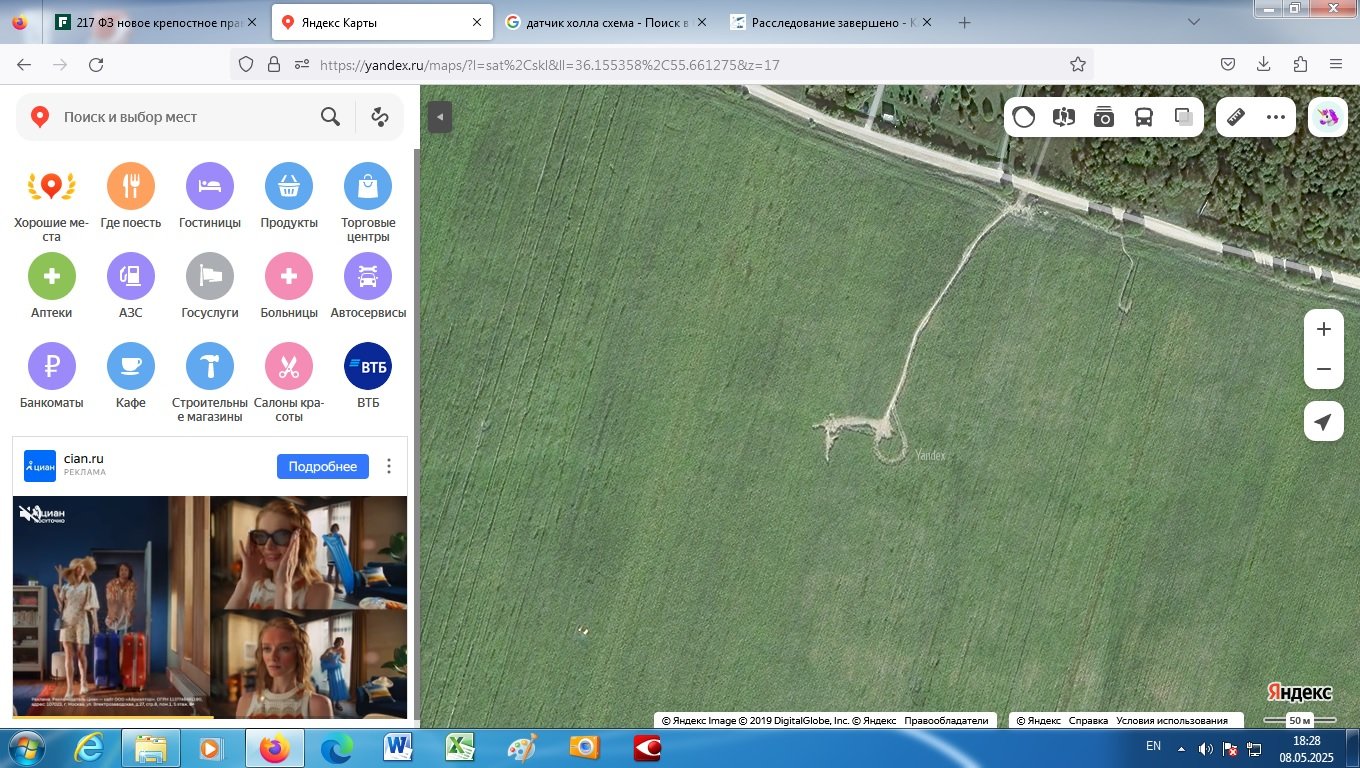This screenshot has height=768, width=1360.
Task: Click the locate me arrow button
Action: (x=1323, y=422)
